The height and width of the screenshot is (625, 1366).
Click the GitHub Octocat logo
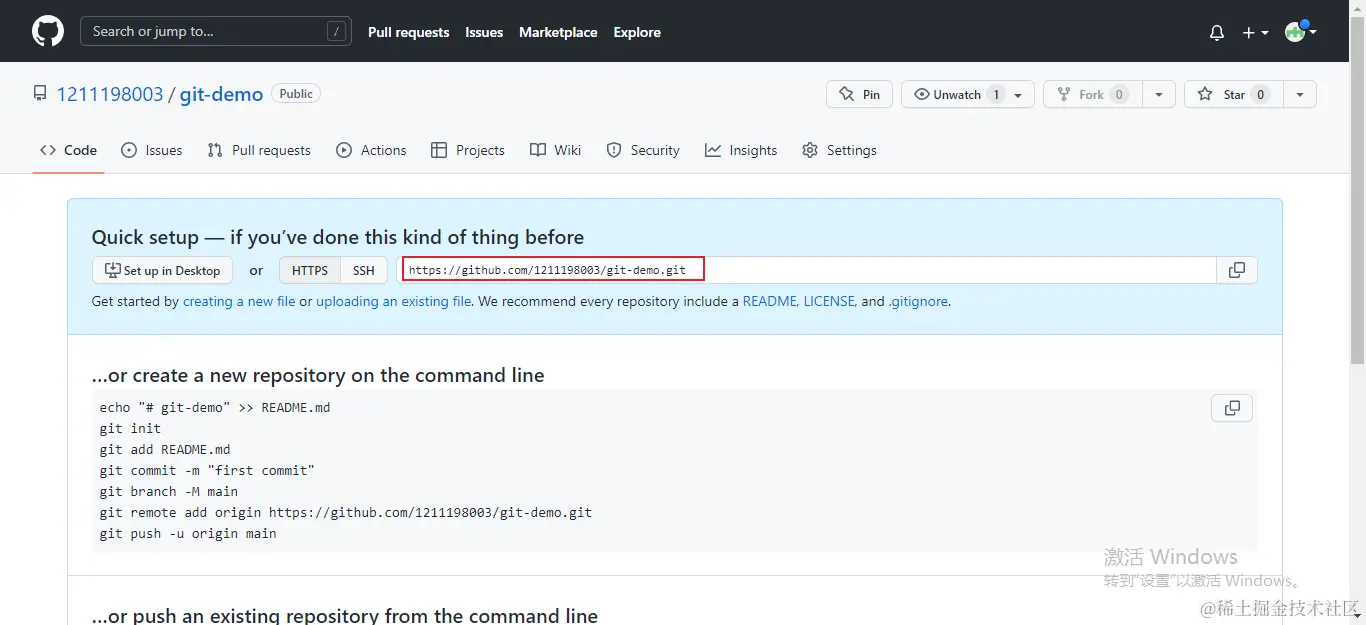click(48, 31)
